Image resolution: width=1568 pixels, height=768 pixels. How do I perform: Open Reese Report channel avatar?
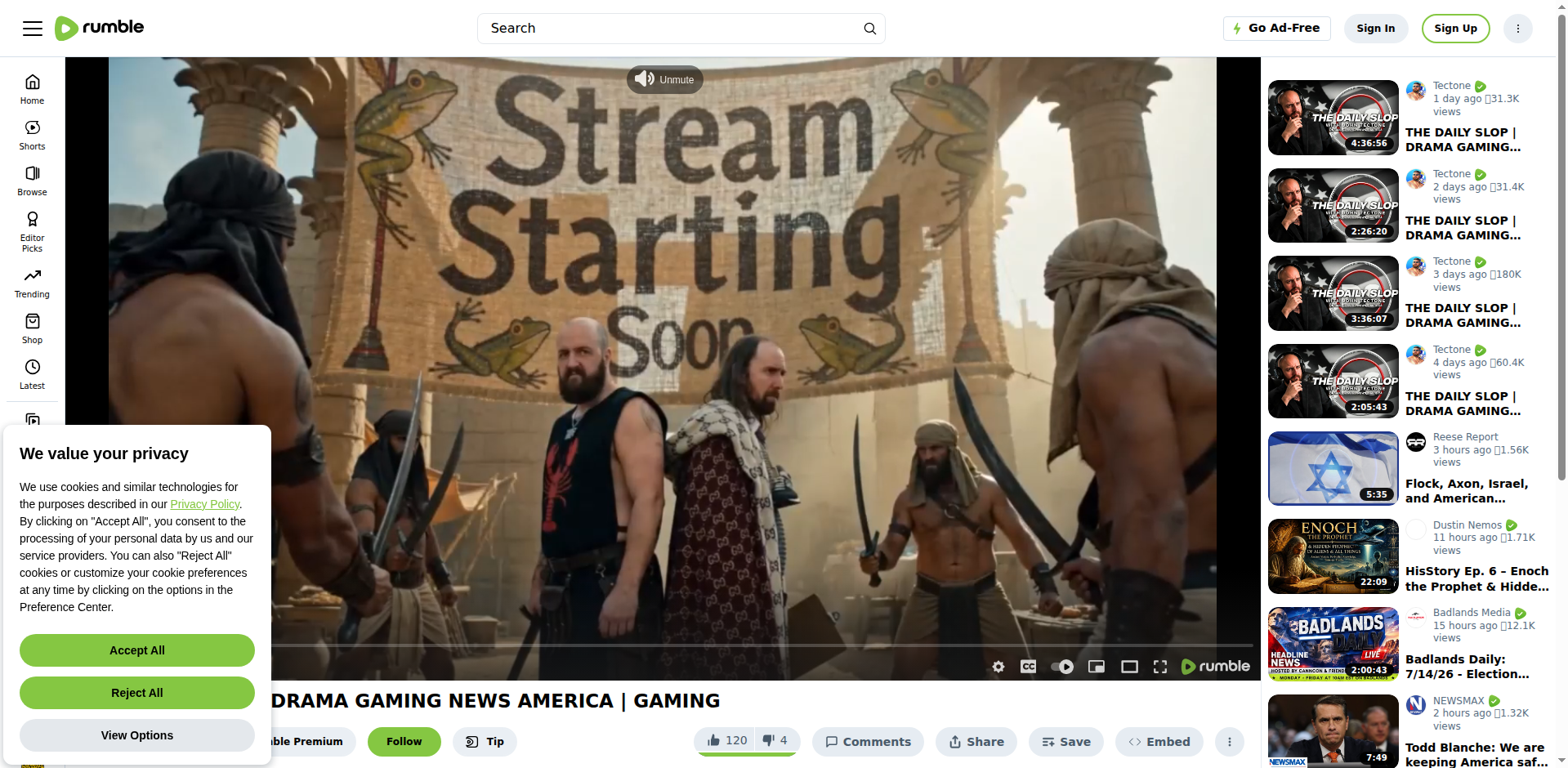(x=1416, y=442)
